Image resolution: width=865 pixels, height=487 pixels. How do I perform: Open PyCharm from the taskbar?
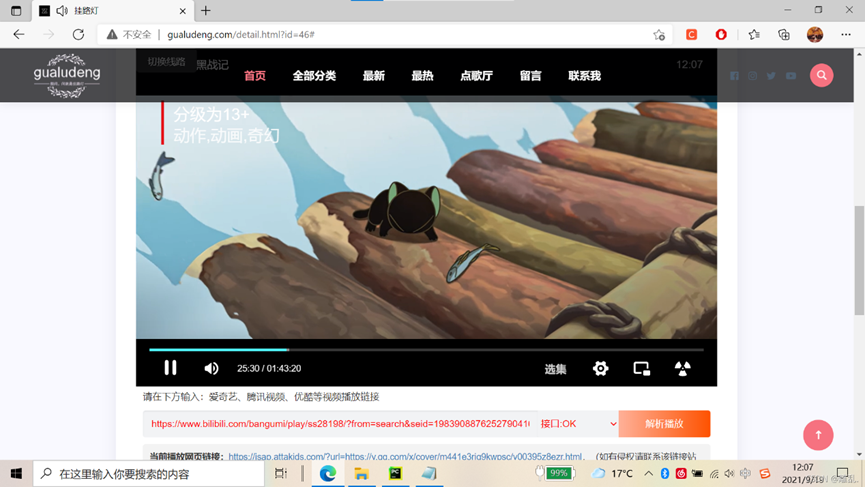point(395,473)
